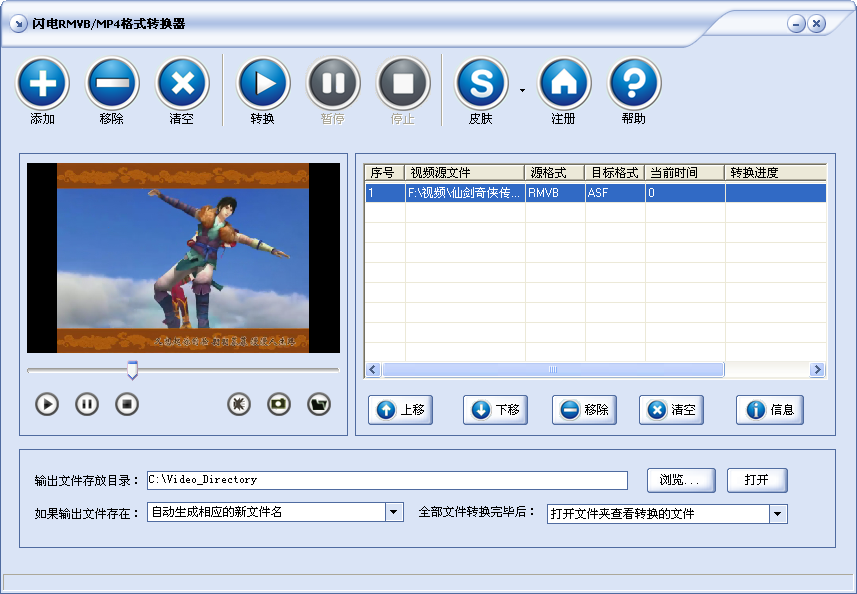
Task: Expand the skin dropdown arrow beside 皮肤
Action: 523,90
